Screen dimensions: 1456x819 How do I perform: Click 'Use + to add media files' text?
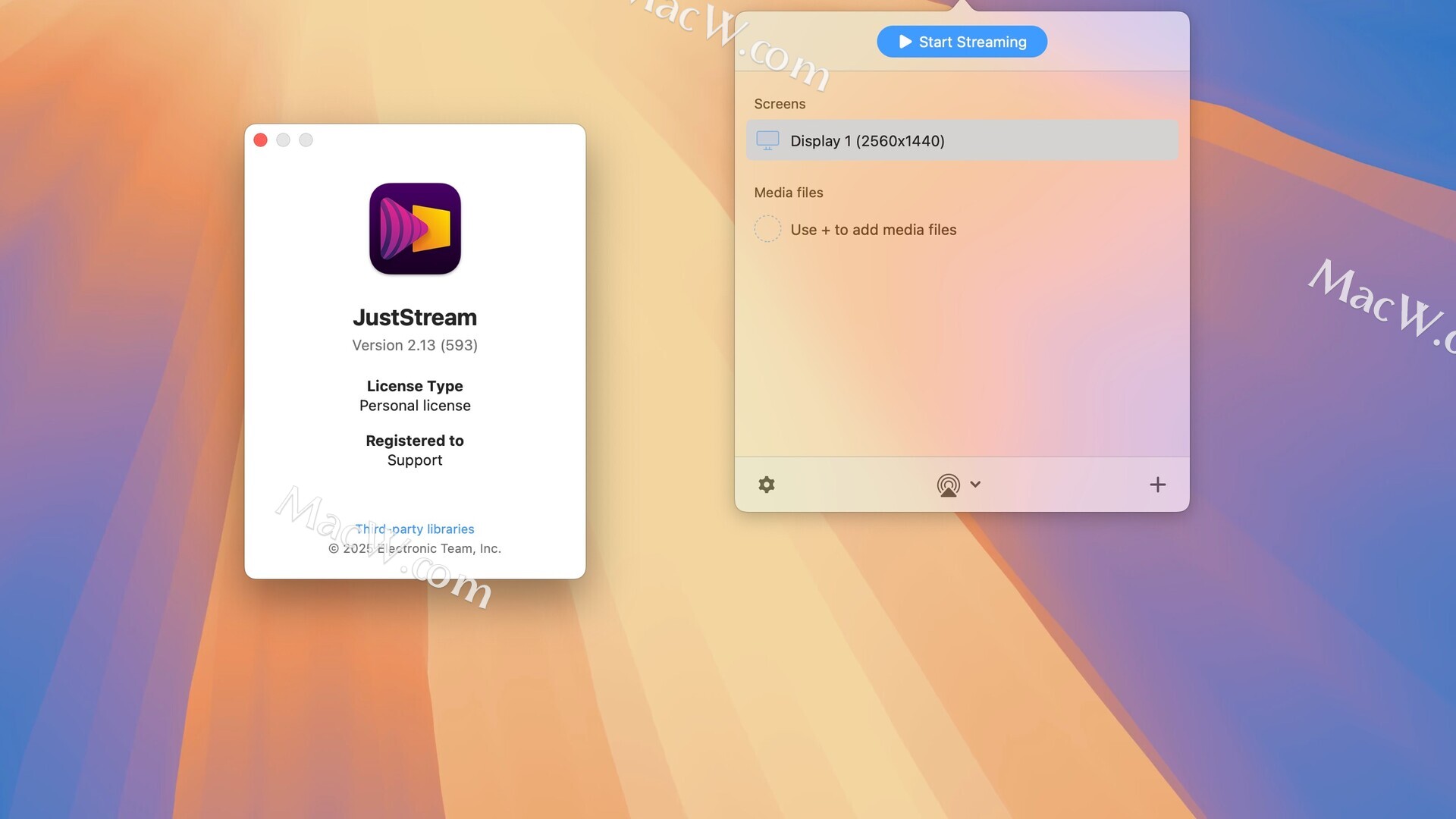(874, 230)
